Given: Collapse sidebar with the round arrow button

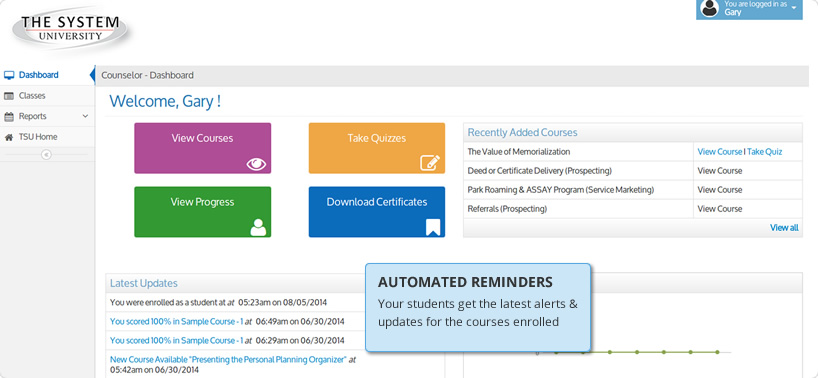Looking at the screenshot, I should (46, 154).
